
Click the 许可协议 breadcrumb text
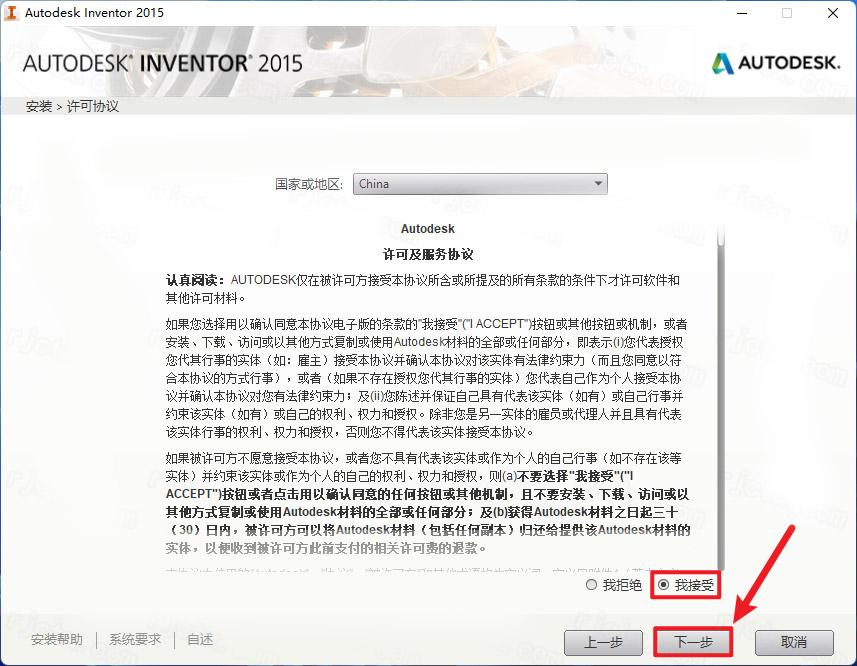[x=93, y=106]
